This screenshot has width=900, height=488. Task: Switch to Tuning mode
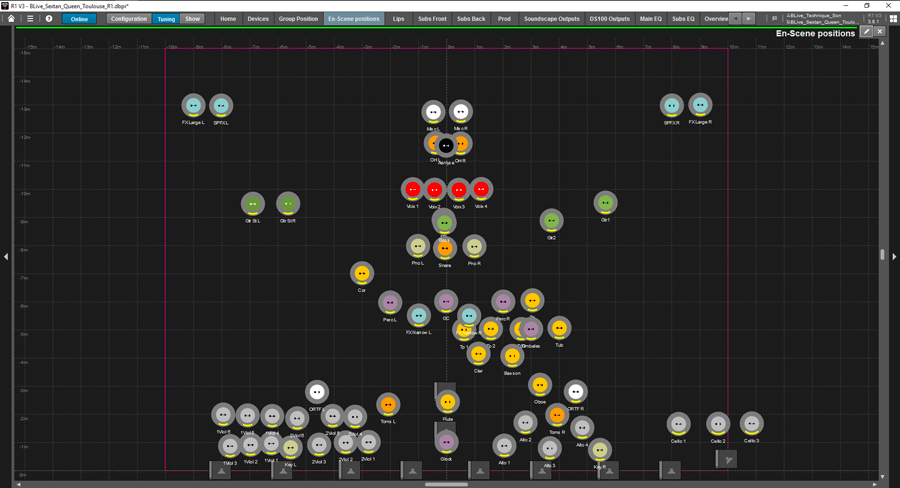click(x=166, y=19)
